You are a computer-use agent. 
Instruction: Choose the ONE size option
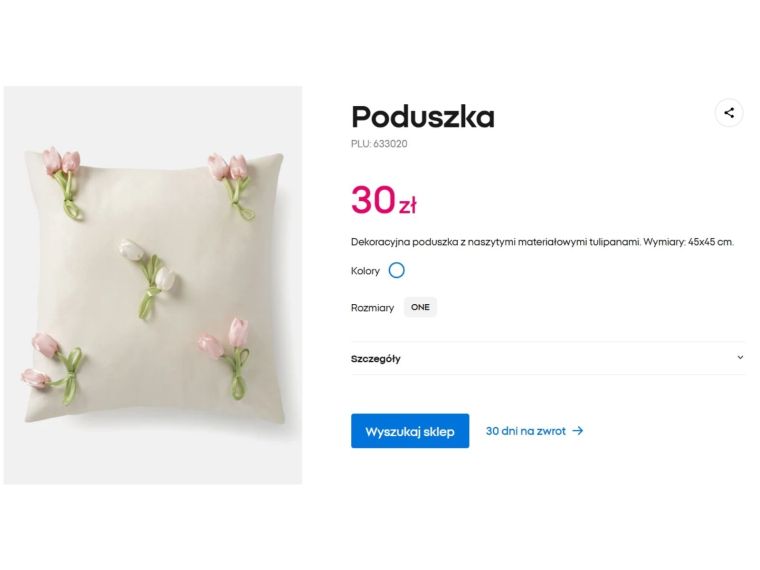tap(420, 307)
